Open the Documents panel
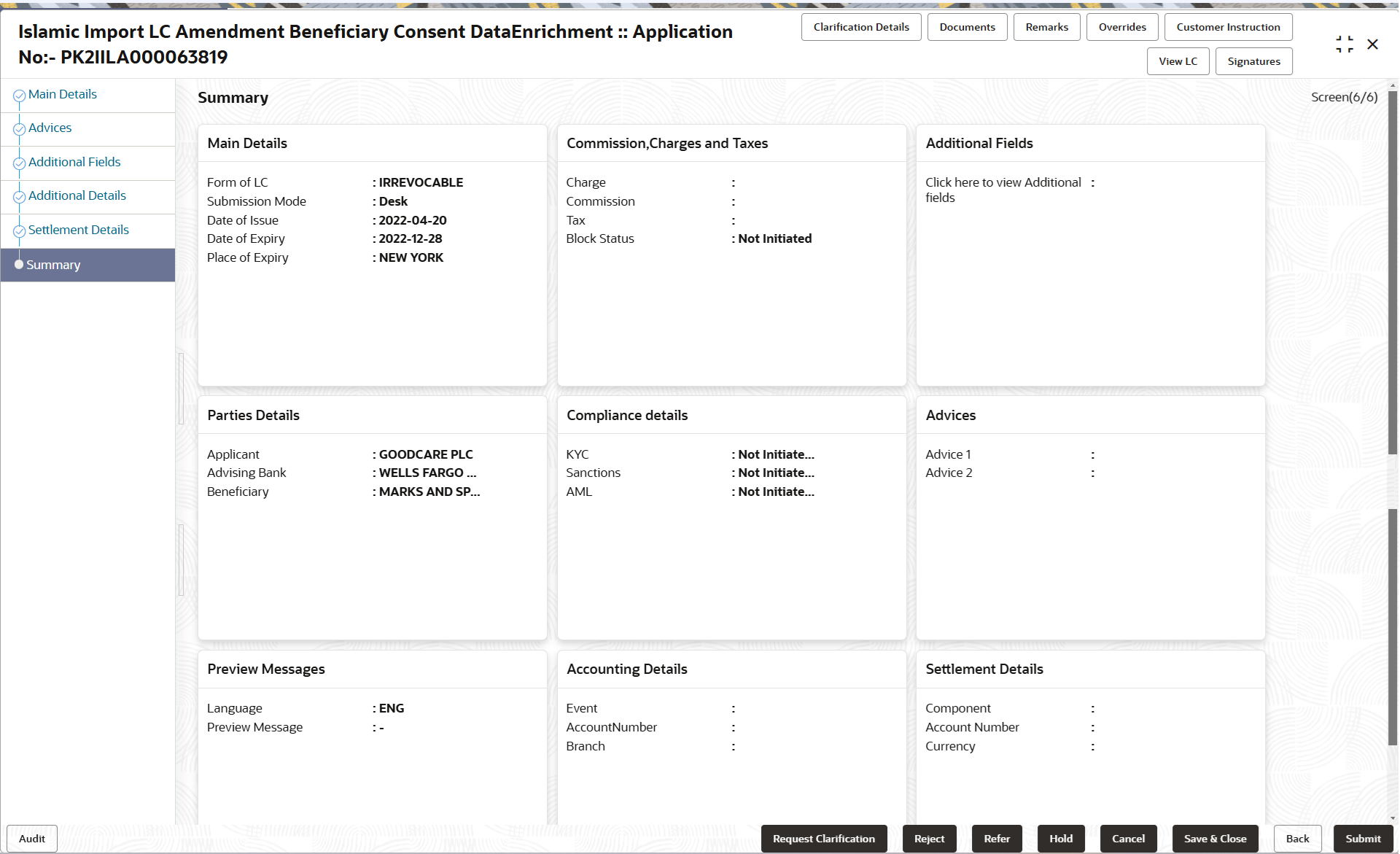This screenshot has width=1400, height=854. 967,27
